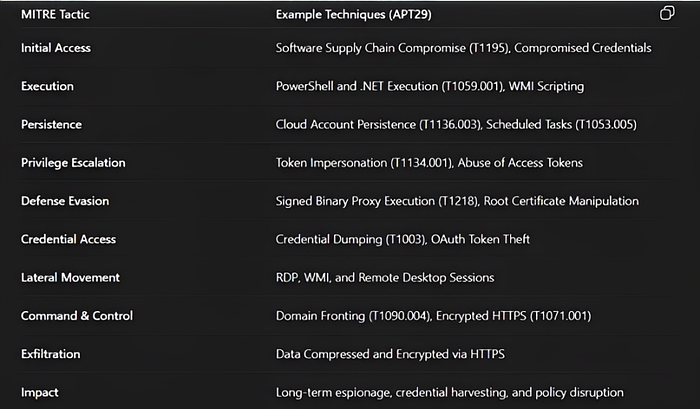Image resolution: width=700 pixels, height=409 pixels.
Task: Select the Command & Control row label
Action: pyautogui.click(x=77, y=316)
